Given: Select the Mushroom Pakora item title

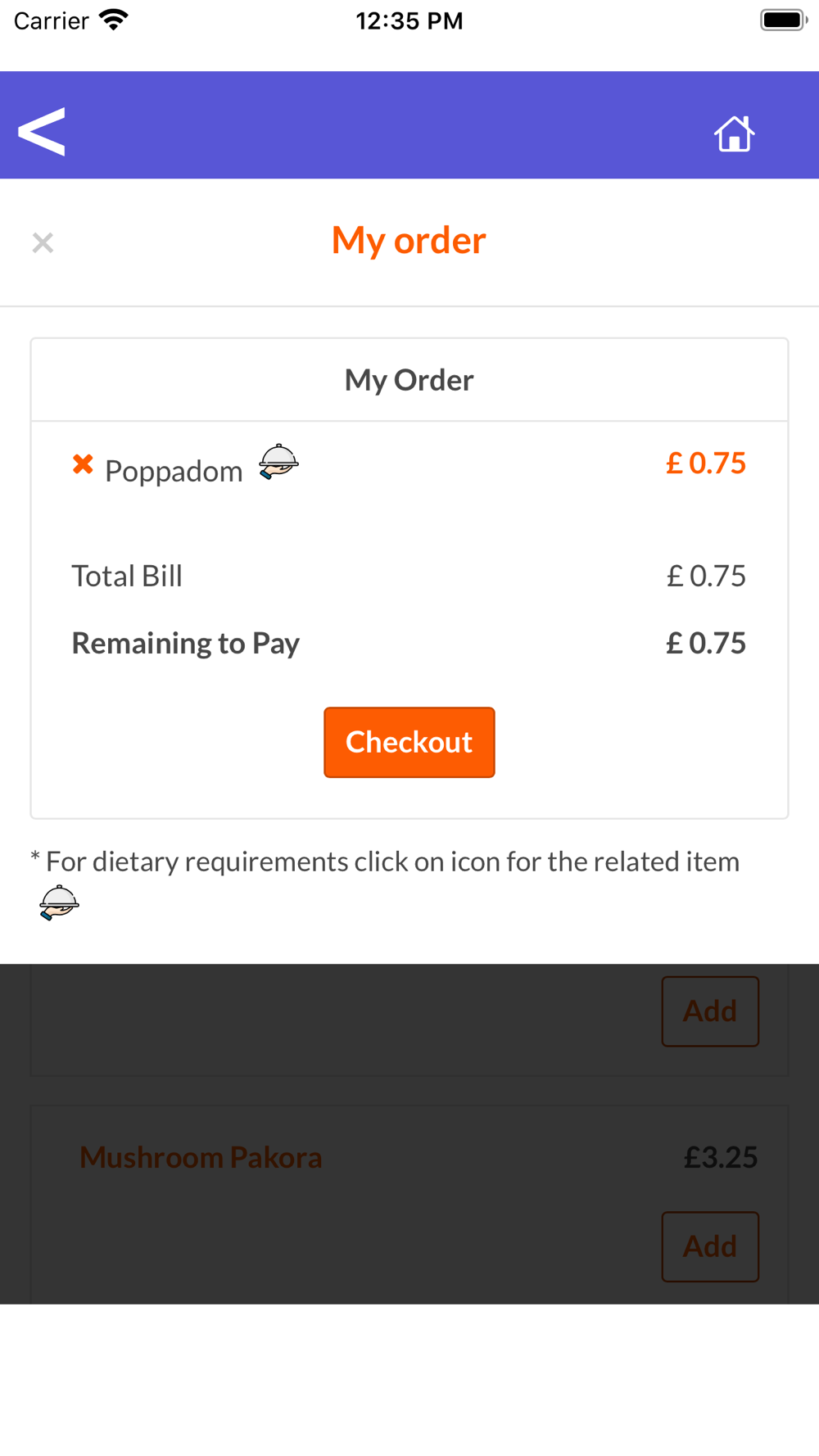Looking at the screenshot, I should (201, 1157).
